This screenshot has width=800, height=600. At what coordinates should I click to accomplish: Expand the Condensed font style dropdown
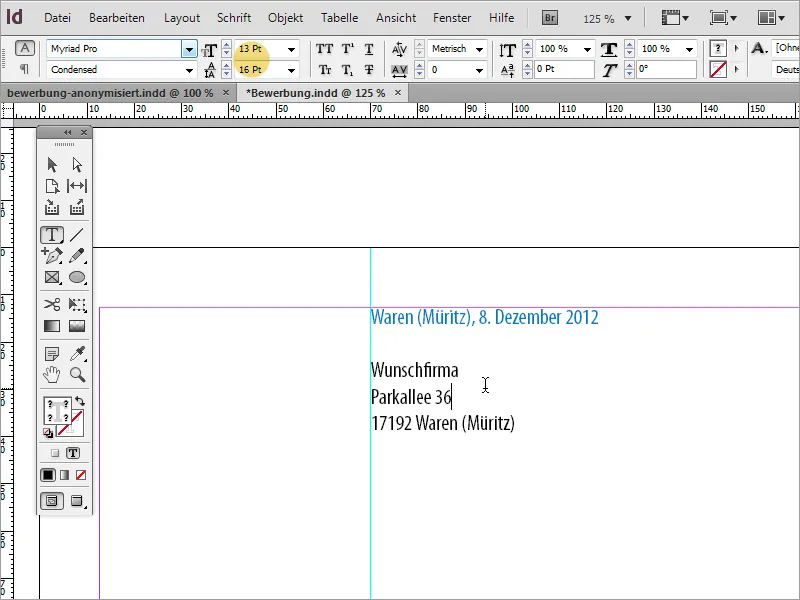click(x=189, y=70)
